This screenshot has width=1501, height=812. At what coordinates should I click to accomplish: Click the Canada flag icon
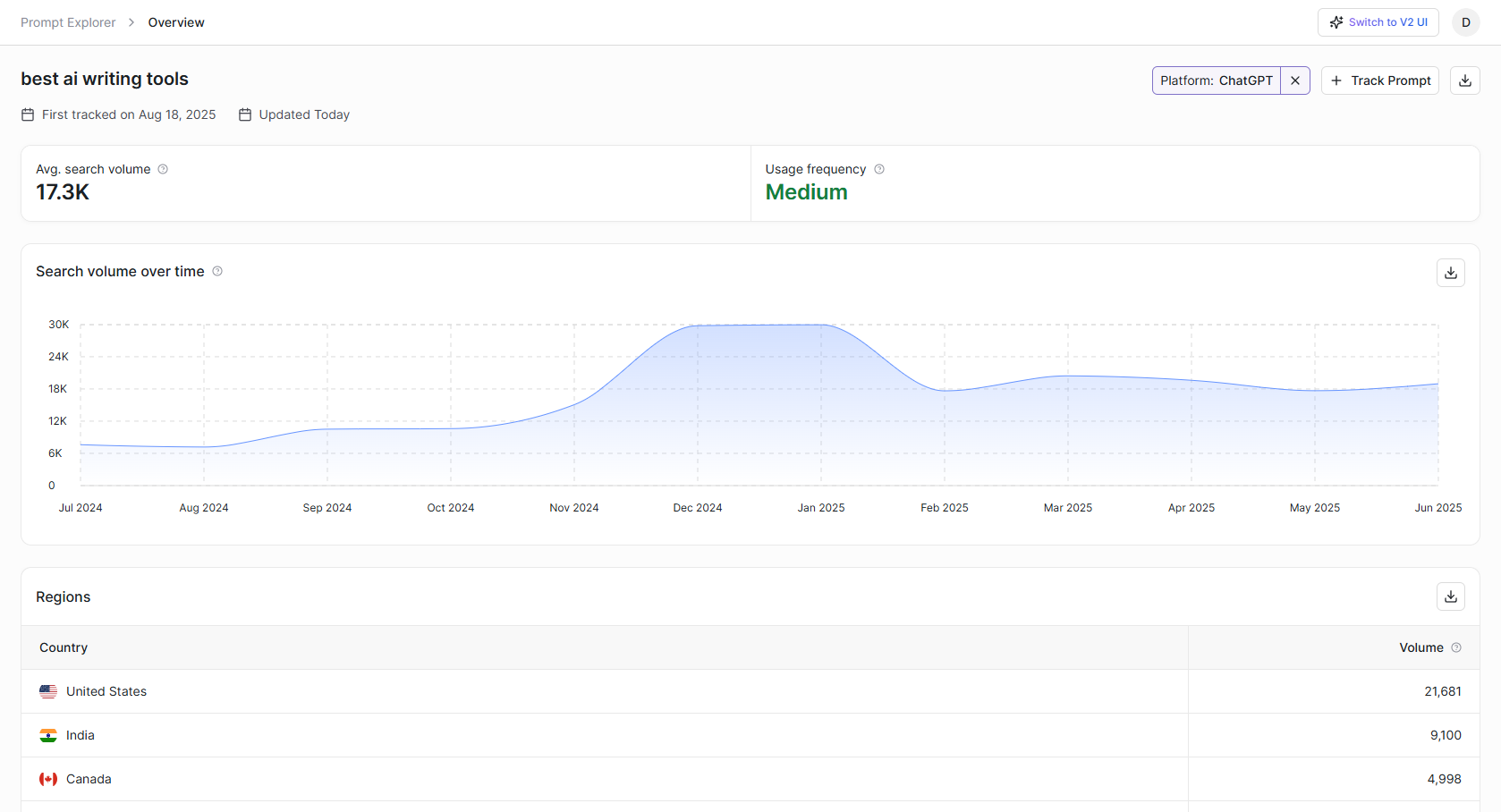pos(48,779)
